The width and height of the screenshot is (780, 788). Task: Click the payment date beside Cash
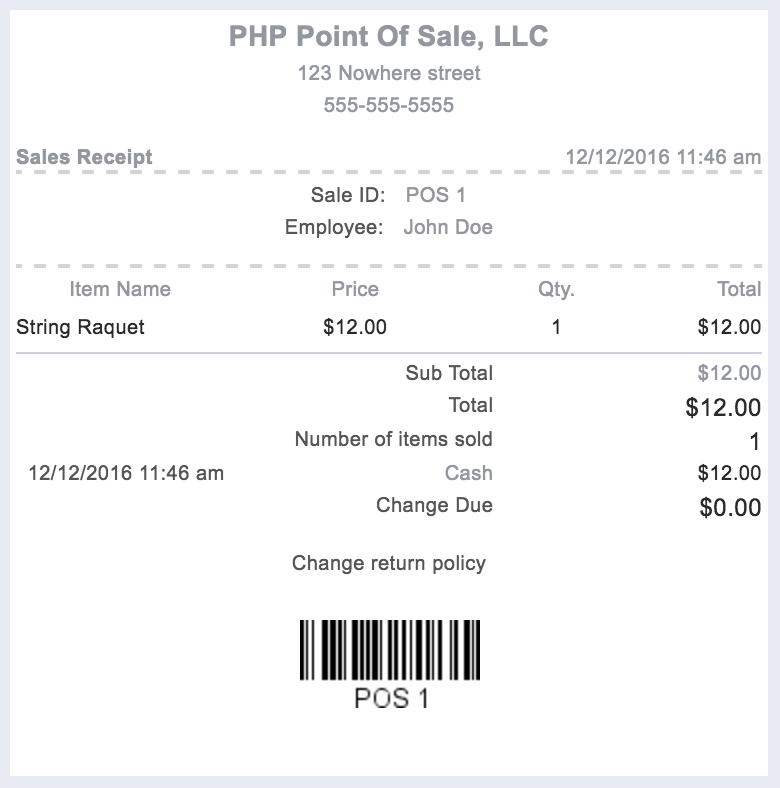[x=126, y=473]
